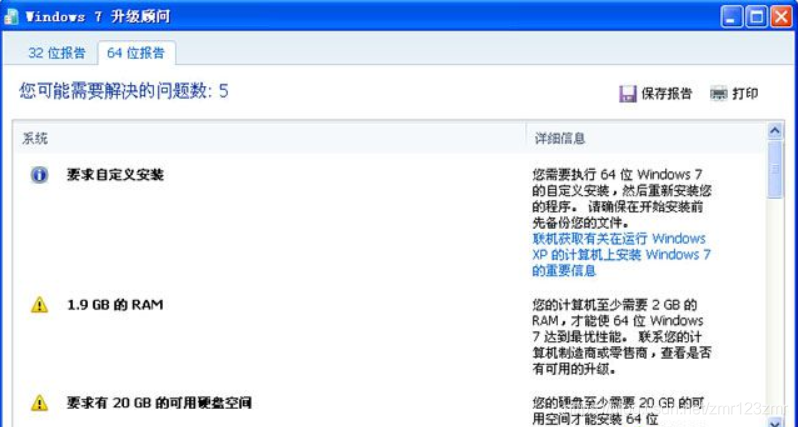Click the Windows 7 升级顾问 title bar icon
The image size is (798, 427).
(12, 16)
